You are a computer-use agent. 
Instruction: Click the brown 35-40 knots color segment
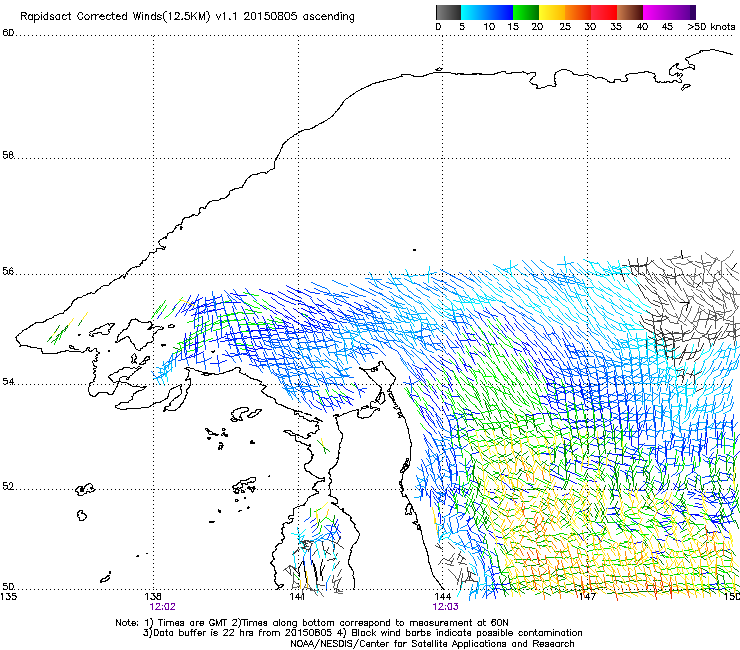[630, 12]
